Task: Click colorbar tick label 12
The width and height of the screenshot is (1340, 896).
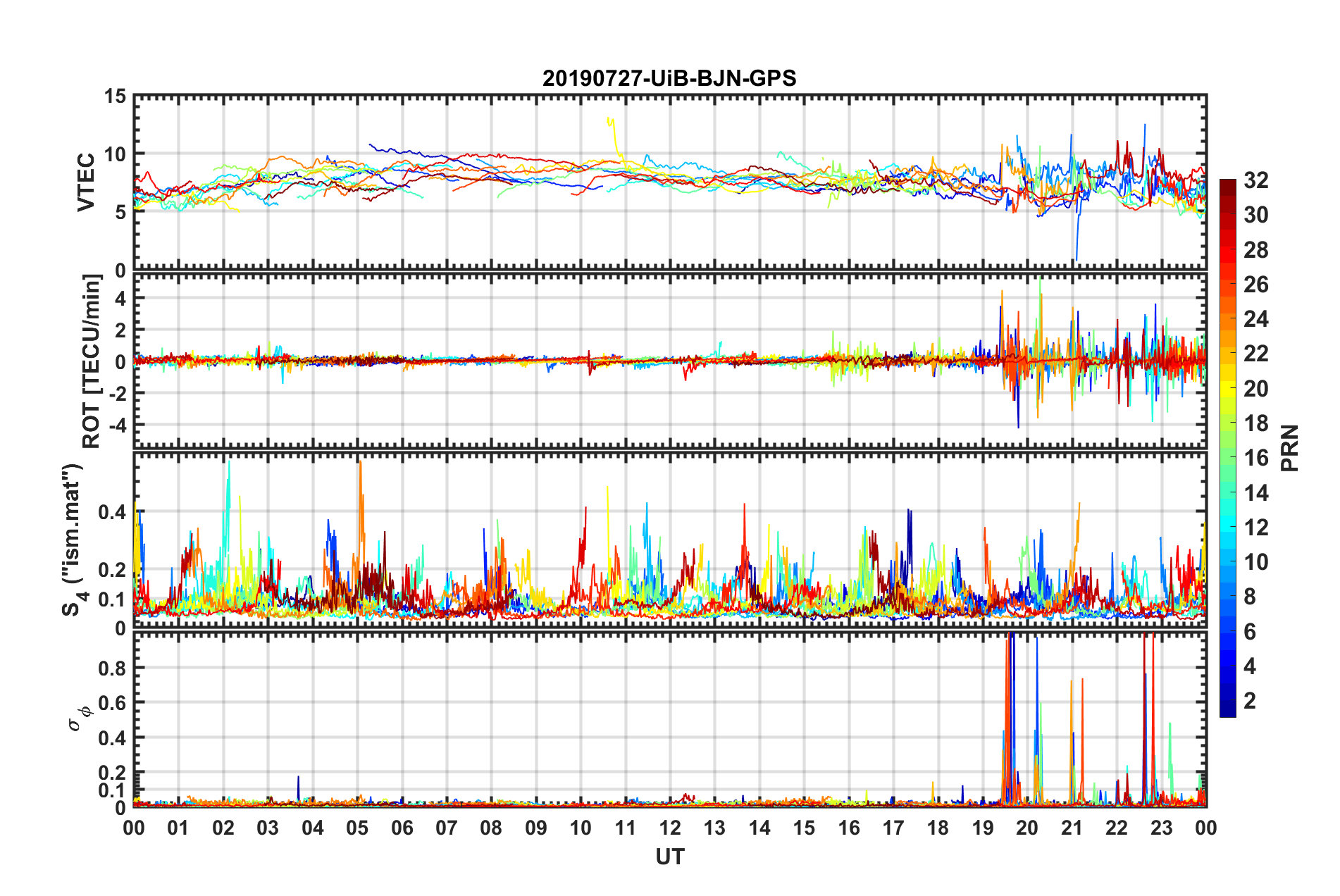Action: [x=1256, y=528]
